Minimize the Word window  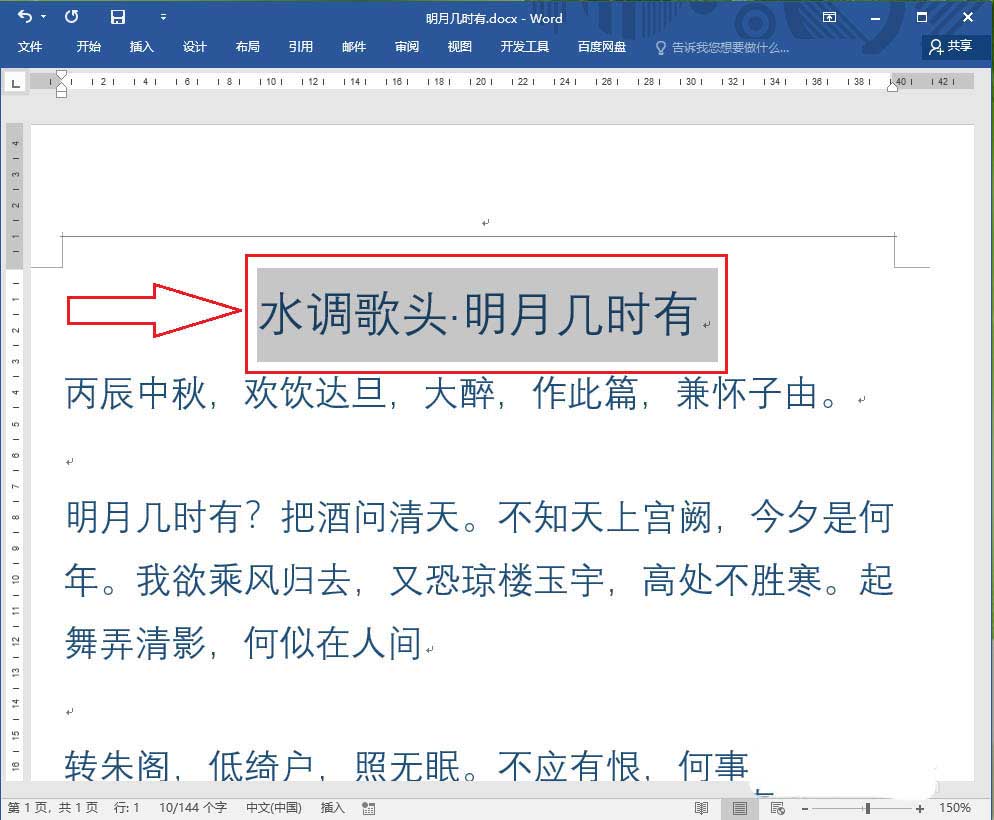(x=875, y=18)
